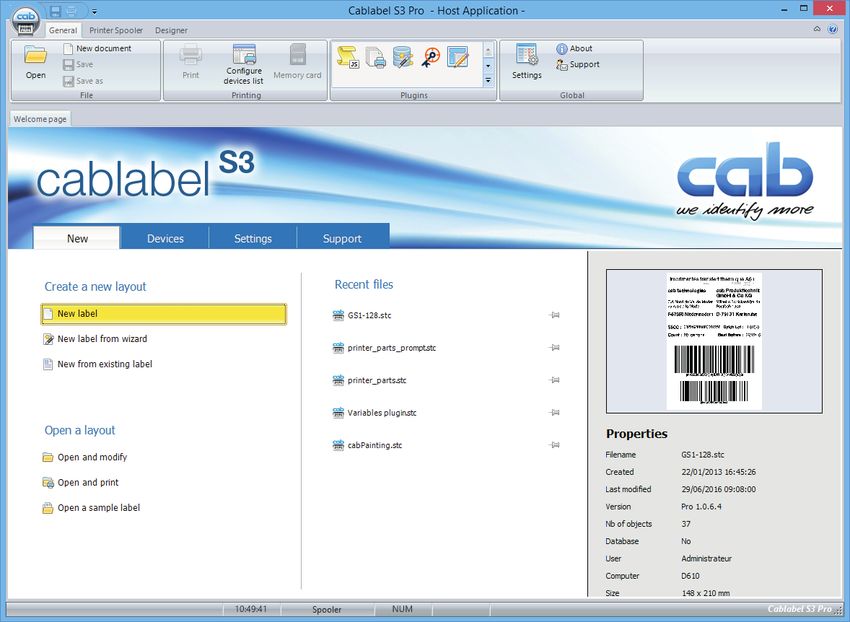The width and height of the screenshot is (850, 622).
Task: Select the Welcome page document tab
Action: point(40,119)
